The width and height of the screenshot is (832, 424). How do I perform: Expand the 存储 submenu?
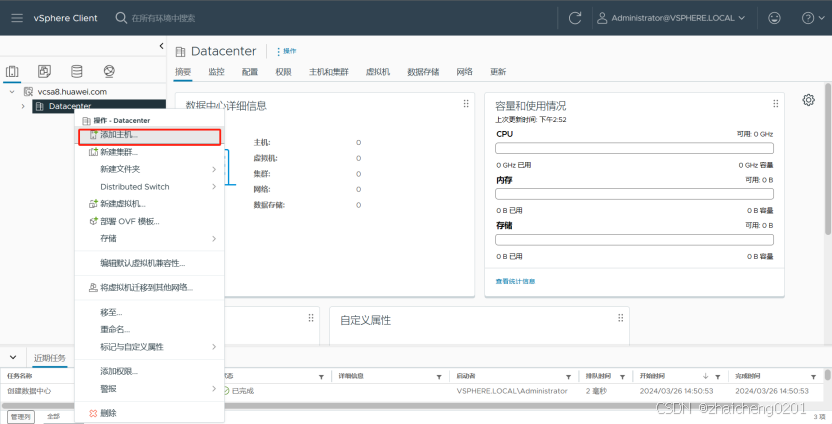(150, 238)
